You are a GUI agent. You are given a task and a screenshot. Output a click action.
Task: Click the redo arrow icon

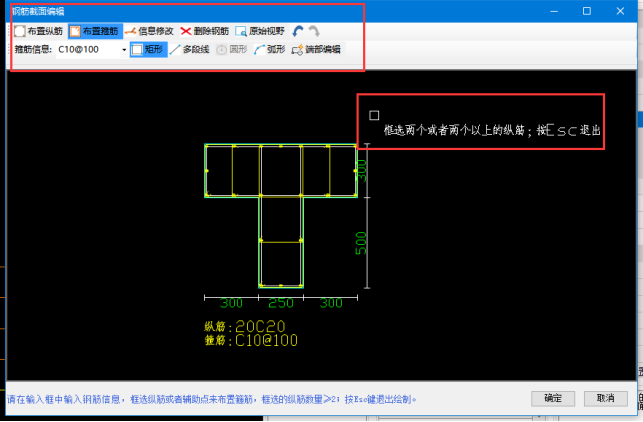click(x=315, y=31)
